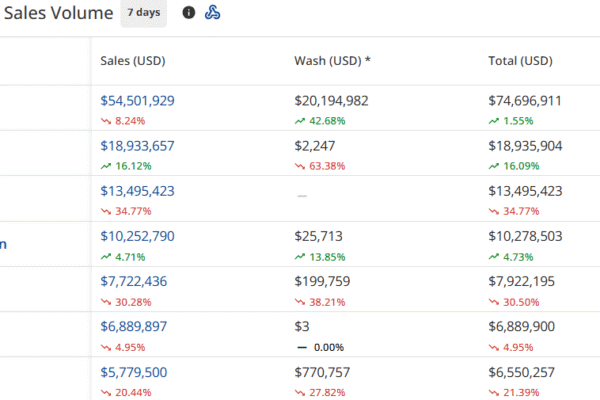Open the $7,722,436 sales link

[x=134, y=282]
